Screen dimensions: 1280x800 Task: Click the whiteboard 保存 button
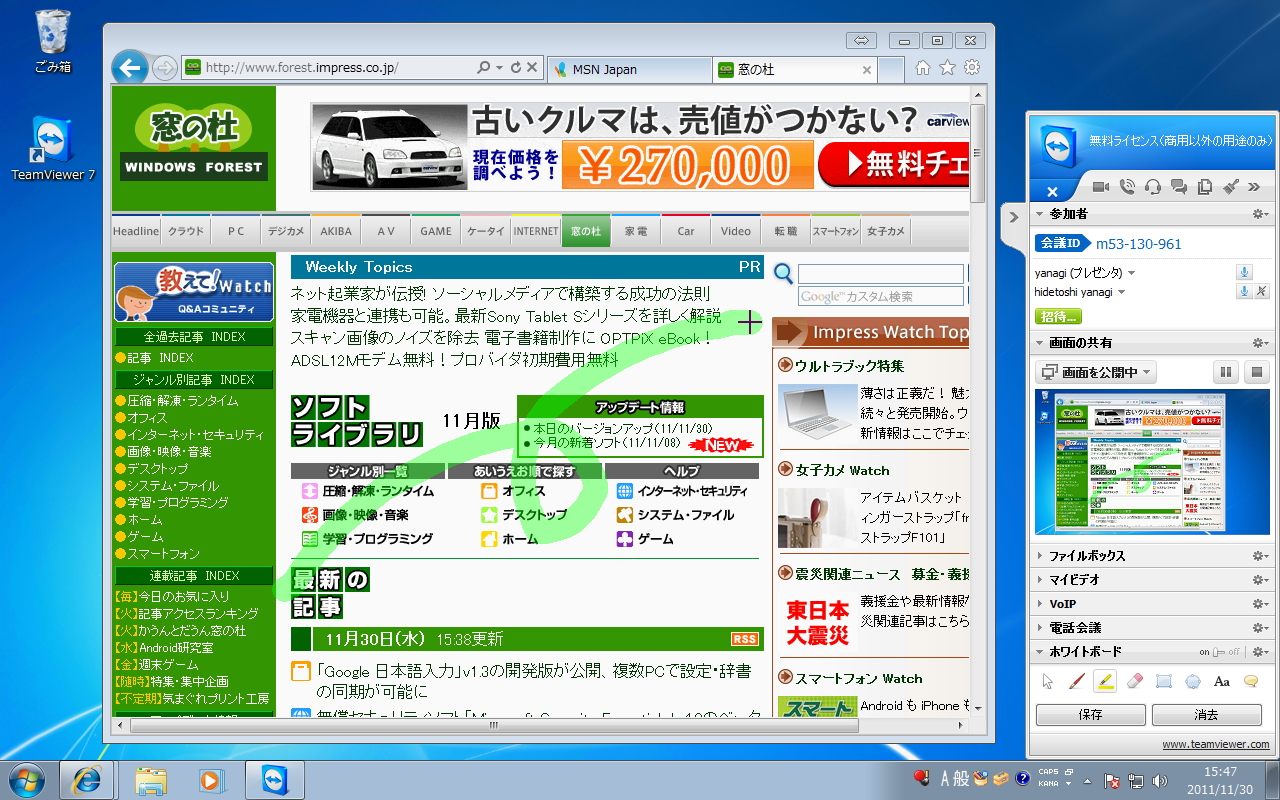[x=1091, y=715]
